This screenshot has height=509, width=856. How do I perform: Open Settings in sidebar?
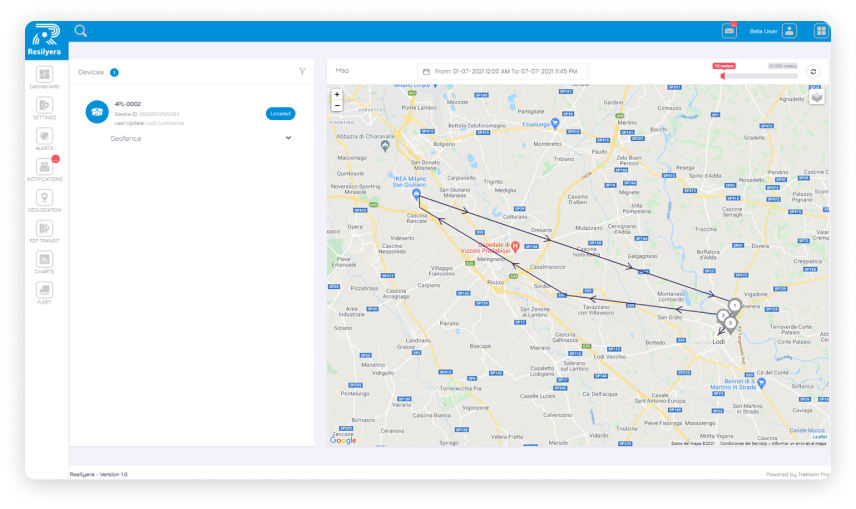click(44, 108)
